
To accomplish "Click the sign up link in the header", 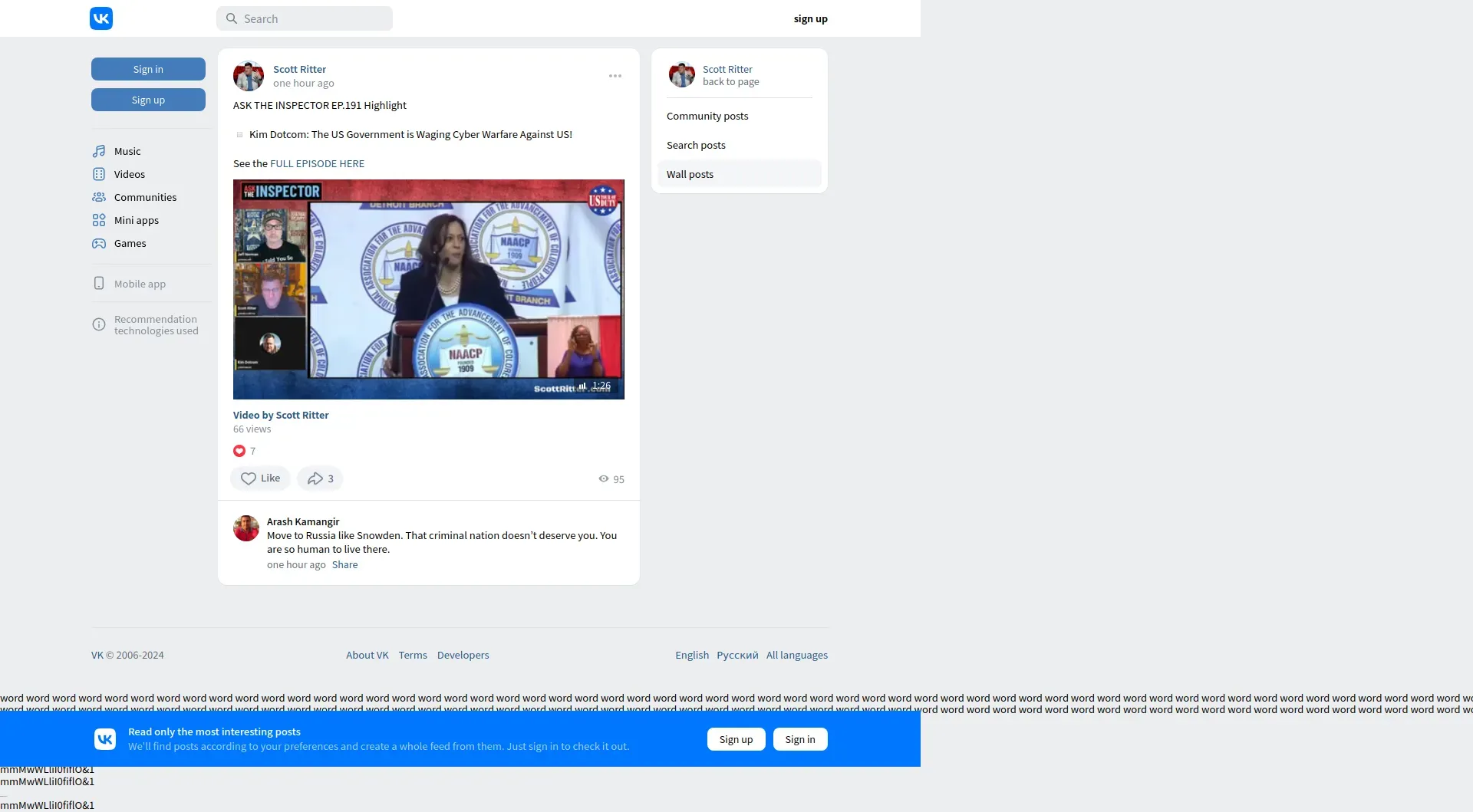I will (811, 18).
